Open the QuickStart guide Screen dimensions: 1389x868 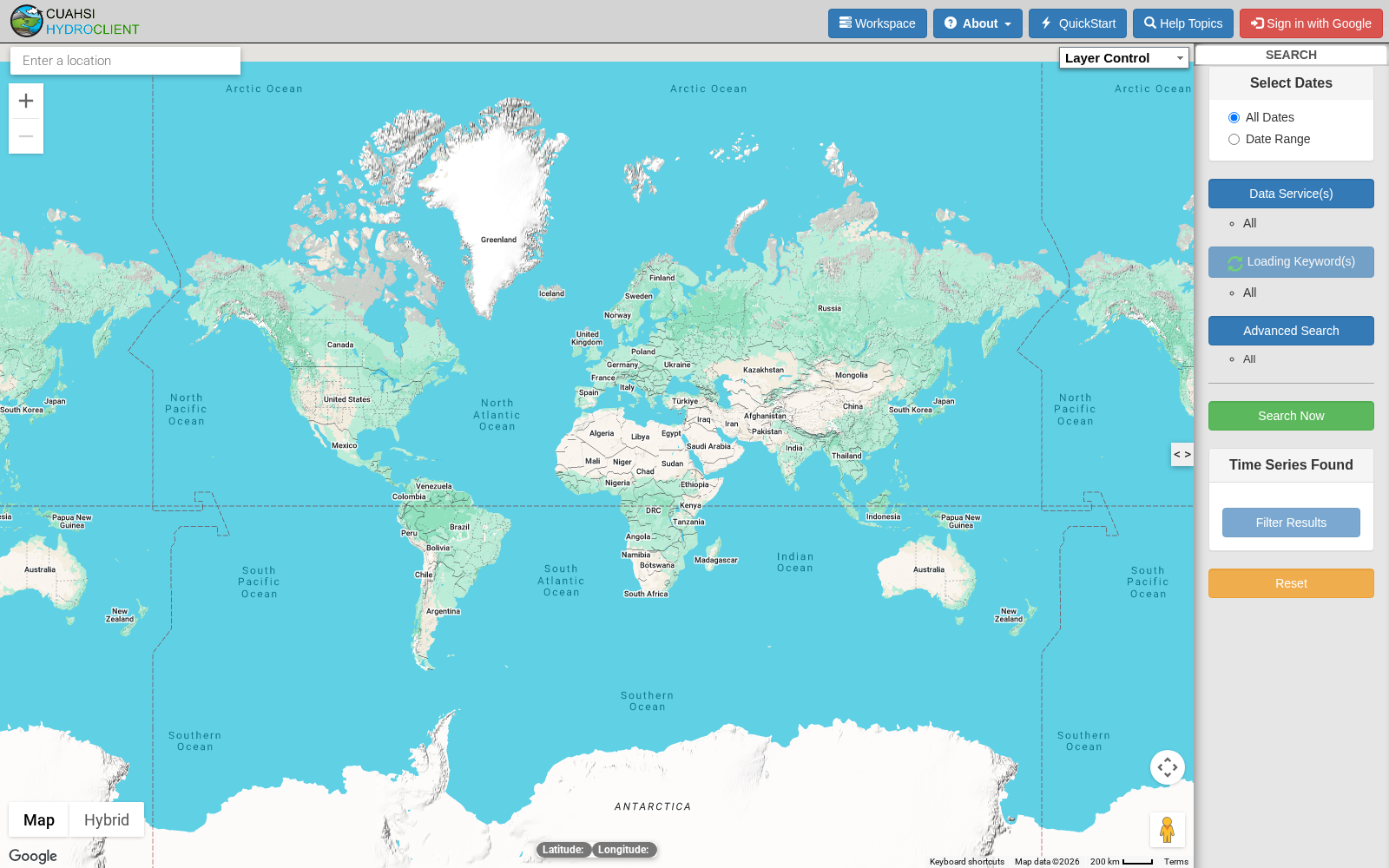click(1077, 23)
